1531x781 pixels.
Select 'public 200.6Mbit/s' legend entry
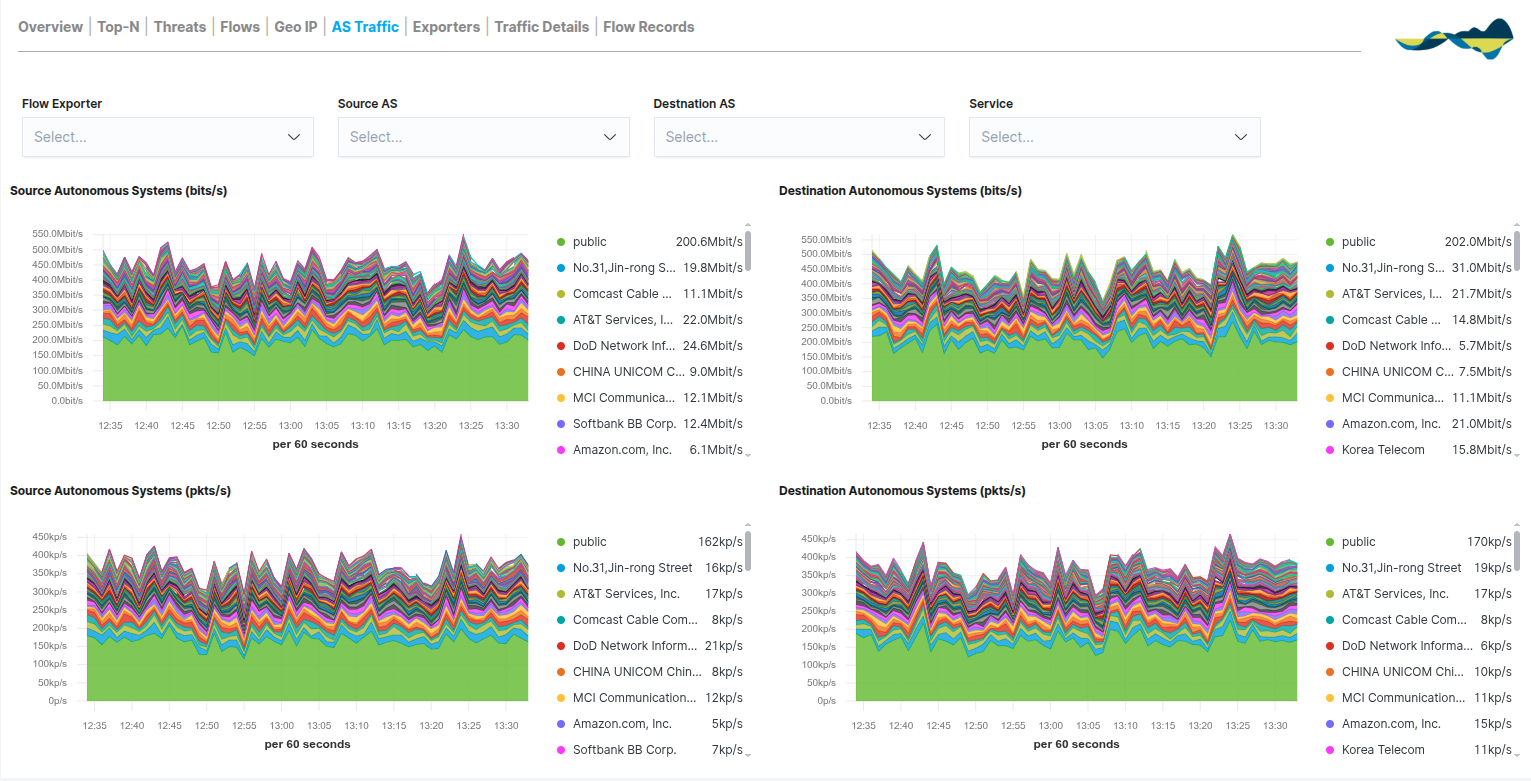(649, 242)
